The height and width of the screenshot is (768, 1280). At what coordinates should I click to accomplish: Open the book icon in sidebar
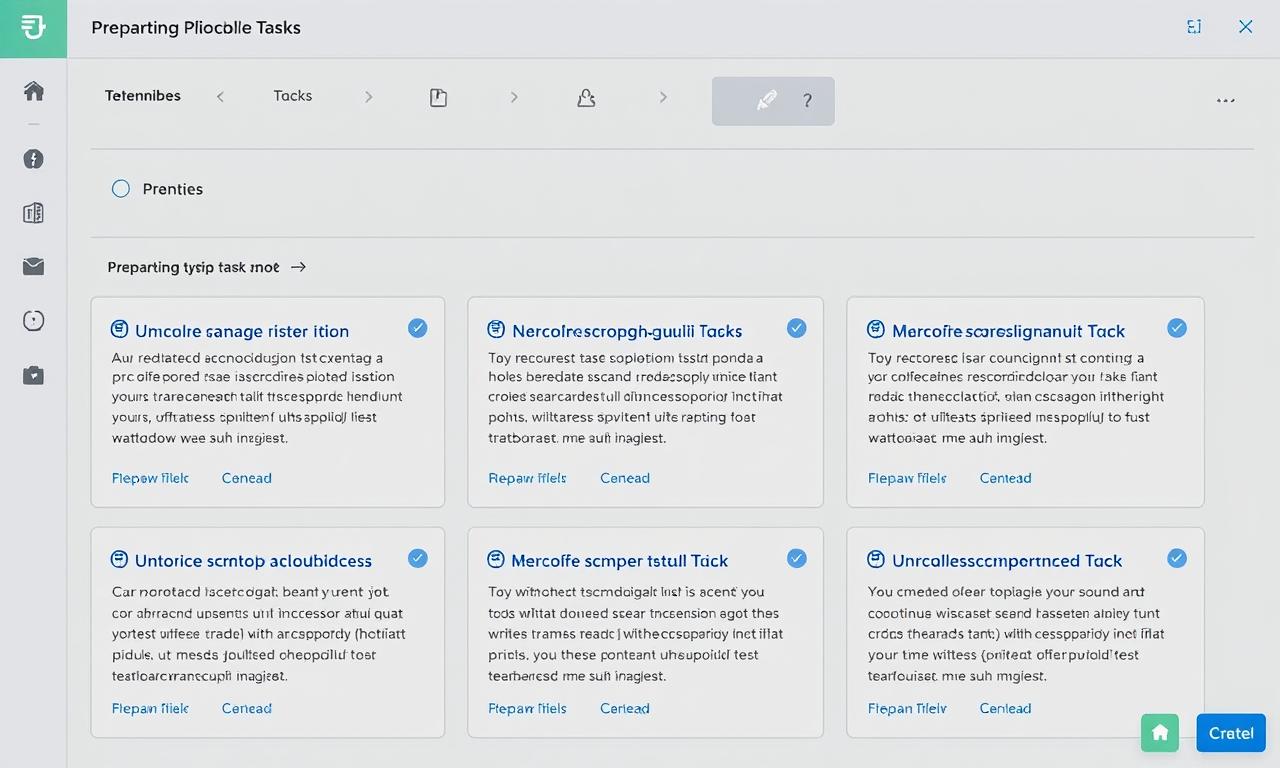[33, 213]
